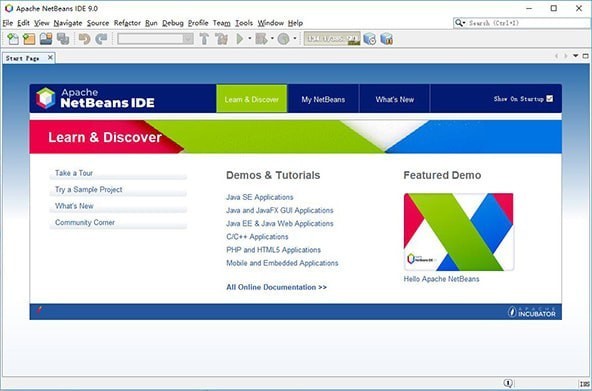Screen dimensions: 592x391
Task: Close the Start Page tab
Action: pos(50,58)
